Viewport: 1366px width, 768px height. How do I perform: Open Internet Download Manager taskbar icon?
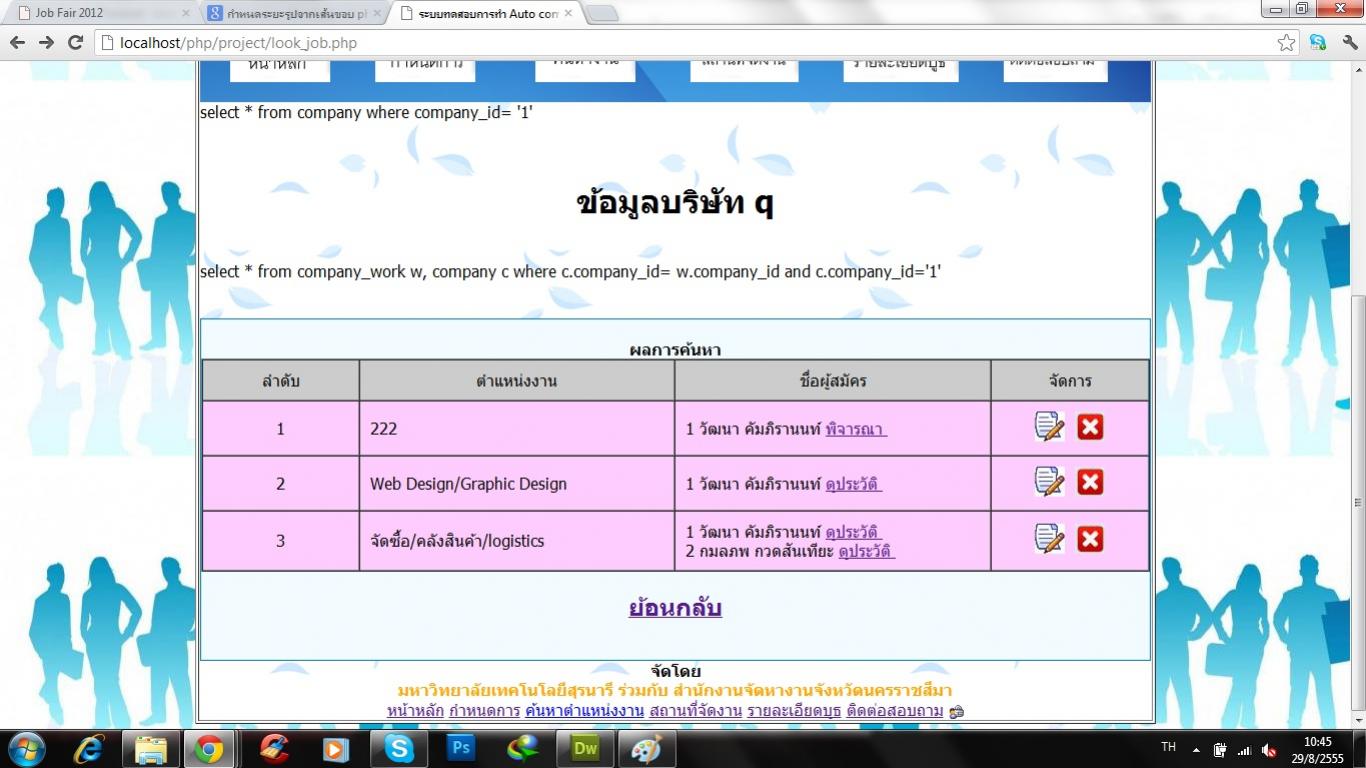pyautogui.click(x=523, y=748)
